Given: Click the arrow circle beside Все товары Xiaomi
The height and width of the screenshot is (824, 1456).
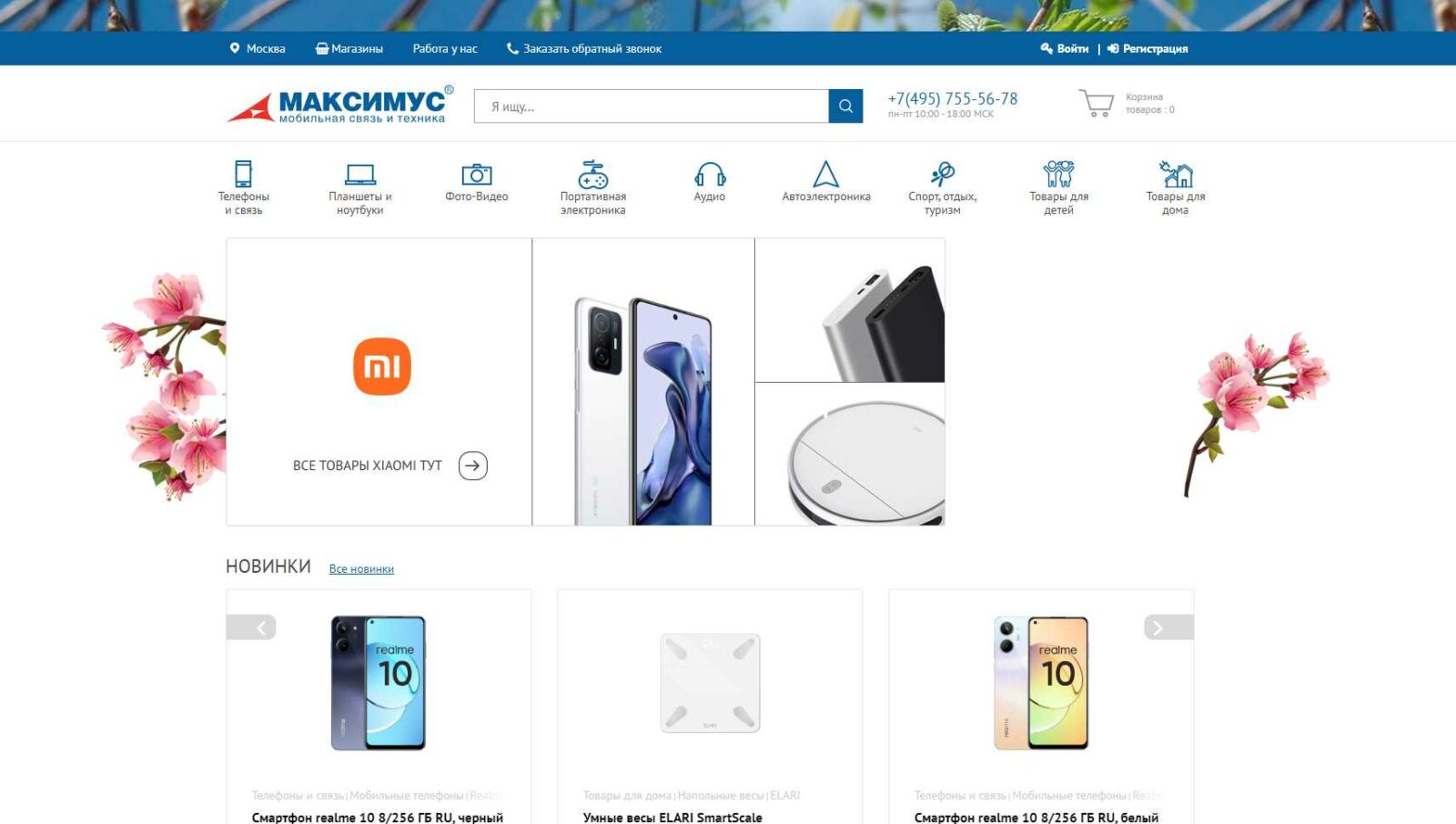Looking at the screenshot, I should point(473,466).
